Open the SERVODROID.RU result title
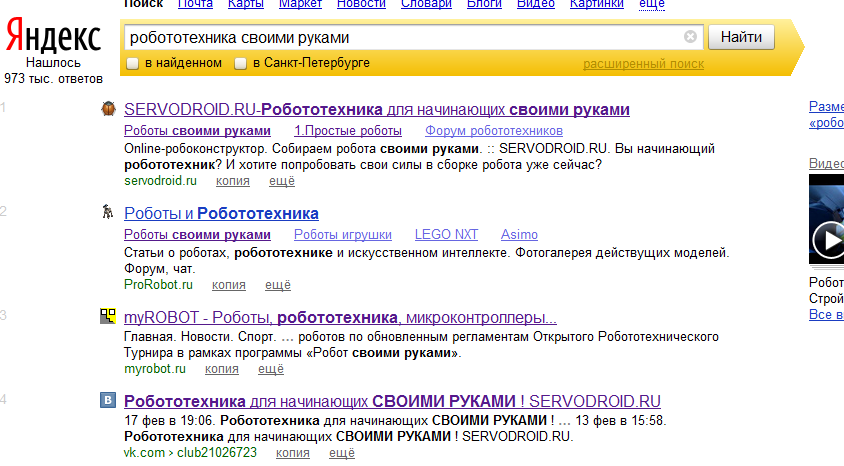 point(377,109)
